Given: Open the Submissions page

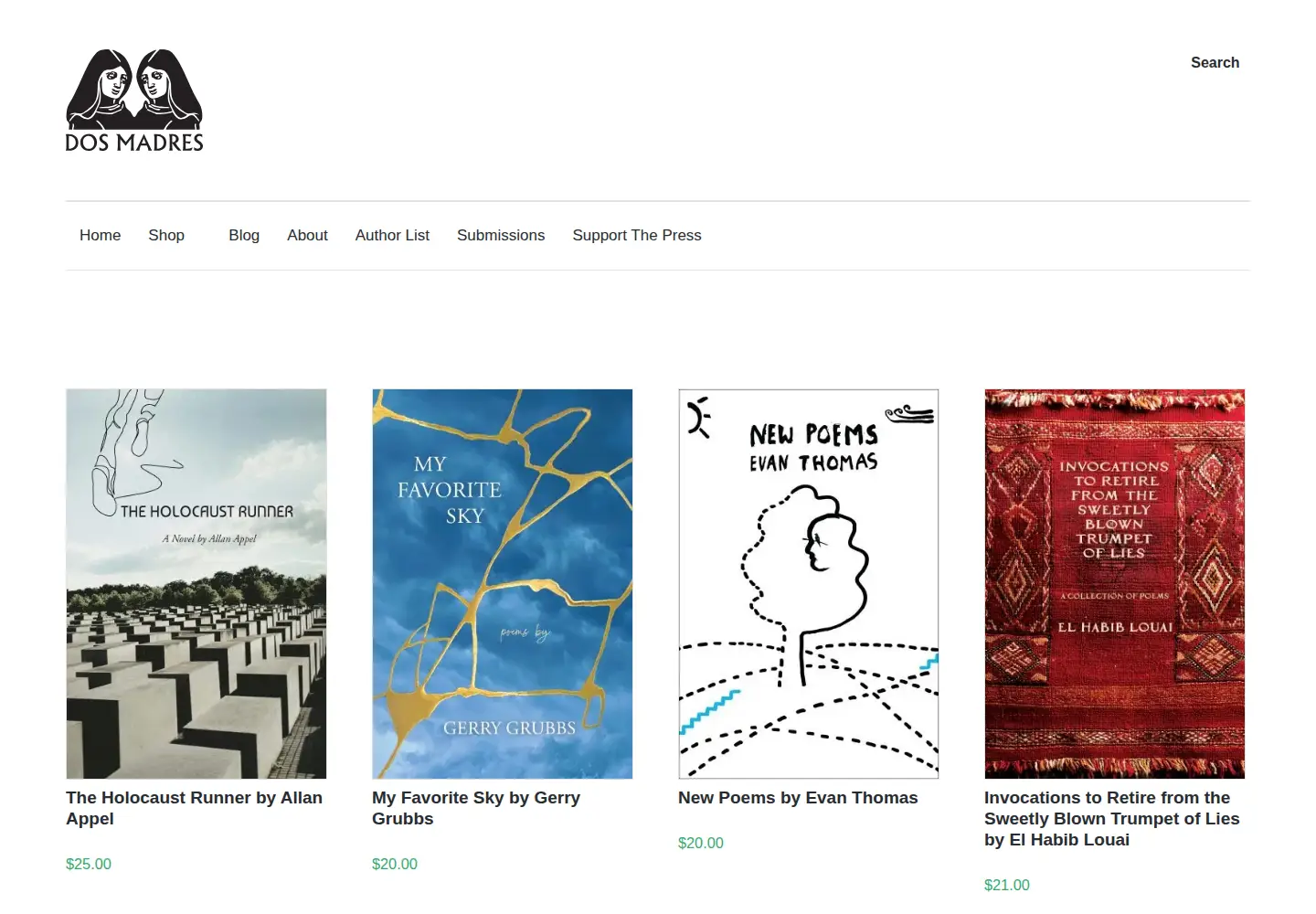Looking at the screenshot, I should point(501,235).
